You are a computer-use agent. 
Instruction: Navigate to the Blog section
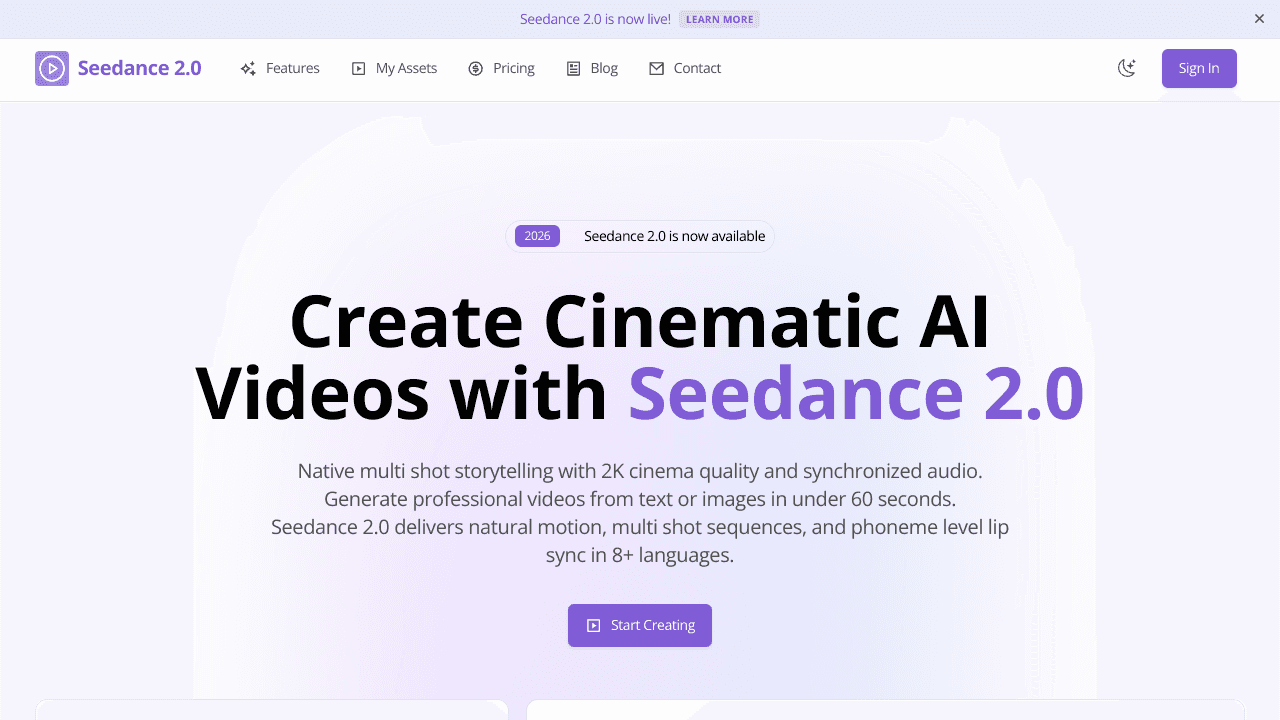pos(604,68)
